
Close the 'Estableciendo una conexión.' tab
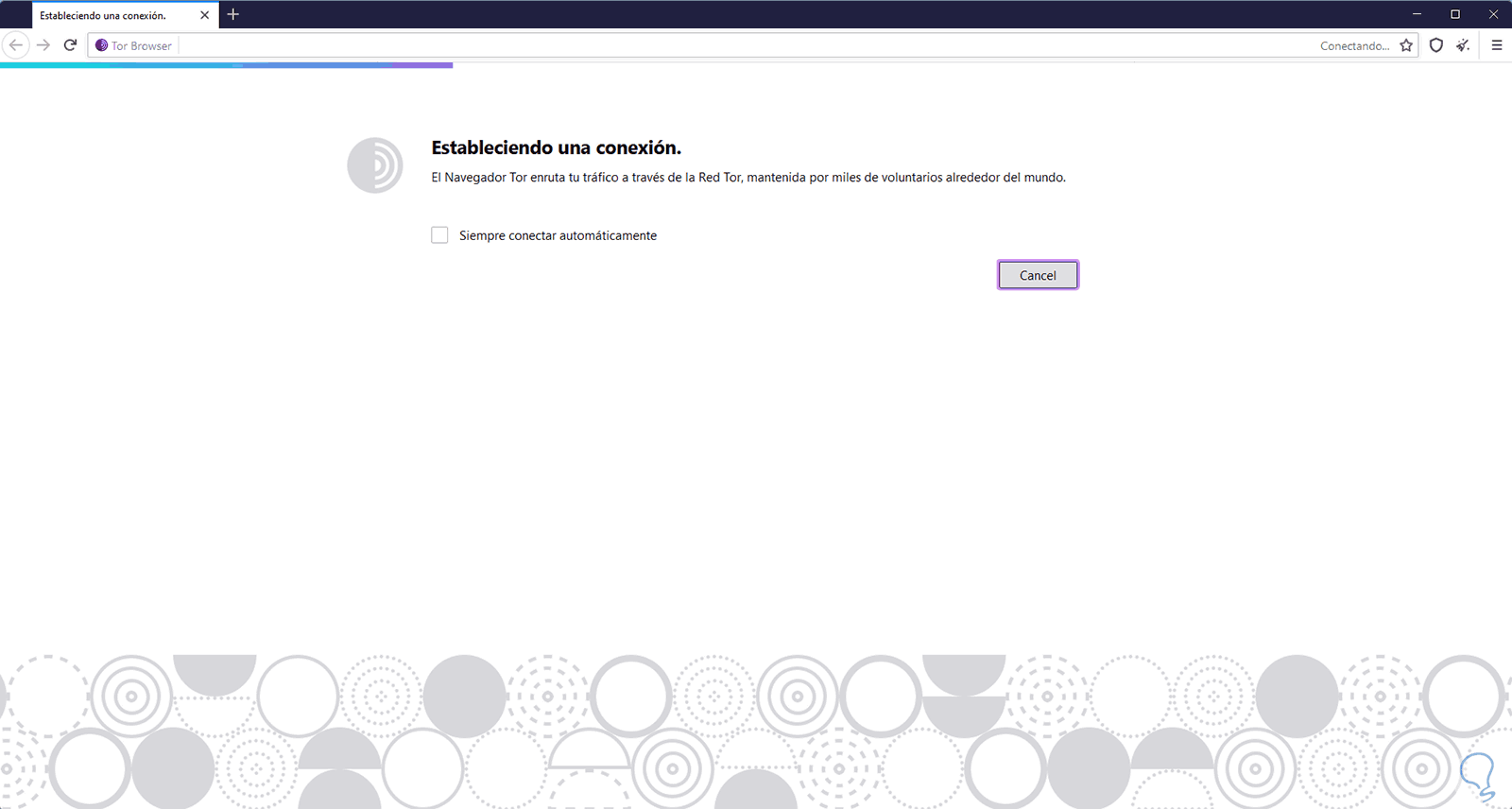(x=204, y=15)
